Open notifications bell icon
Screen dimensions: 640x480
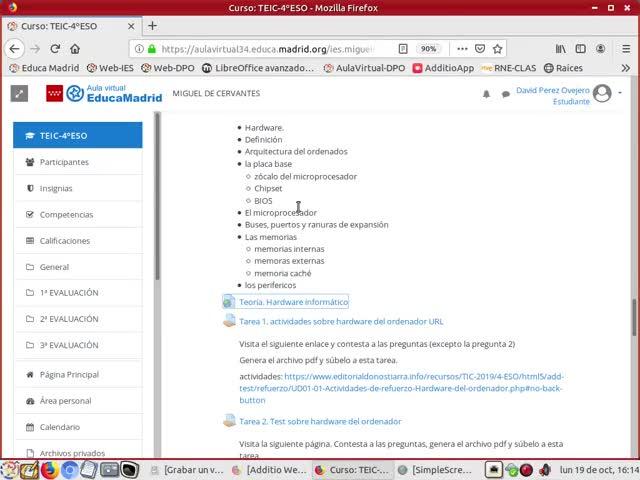486,94
